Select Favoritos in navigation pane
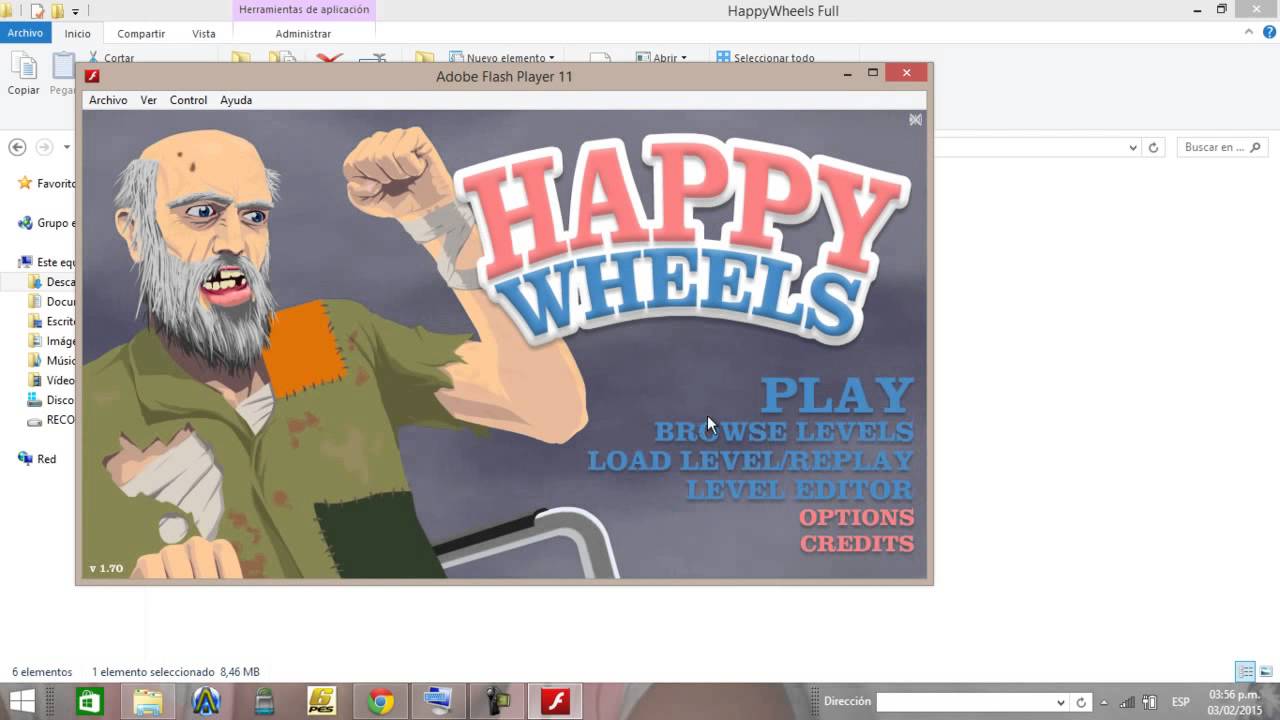This screenshot has height=720, width=1280. click(x=47, y=184)
